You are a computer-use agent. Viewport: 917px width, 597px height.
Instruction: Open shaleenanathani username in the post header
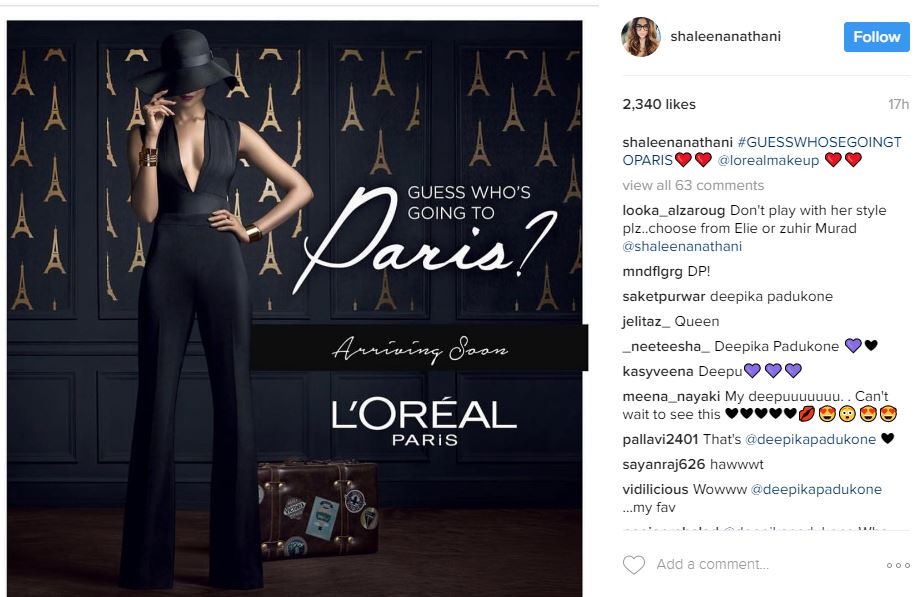pyautogui.click(x=725, y=36)
